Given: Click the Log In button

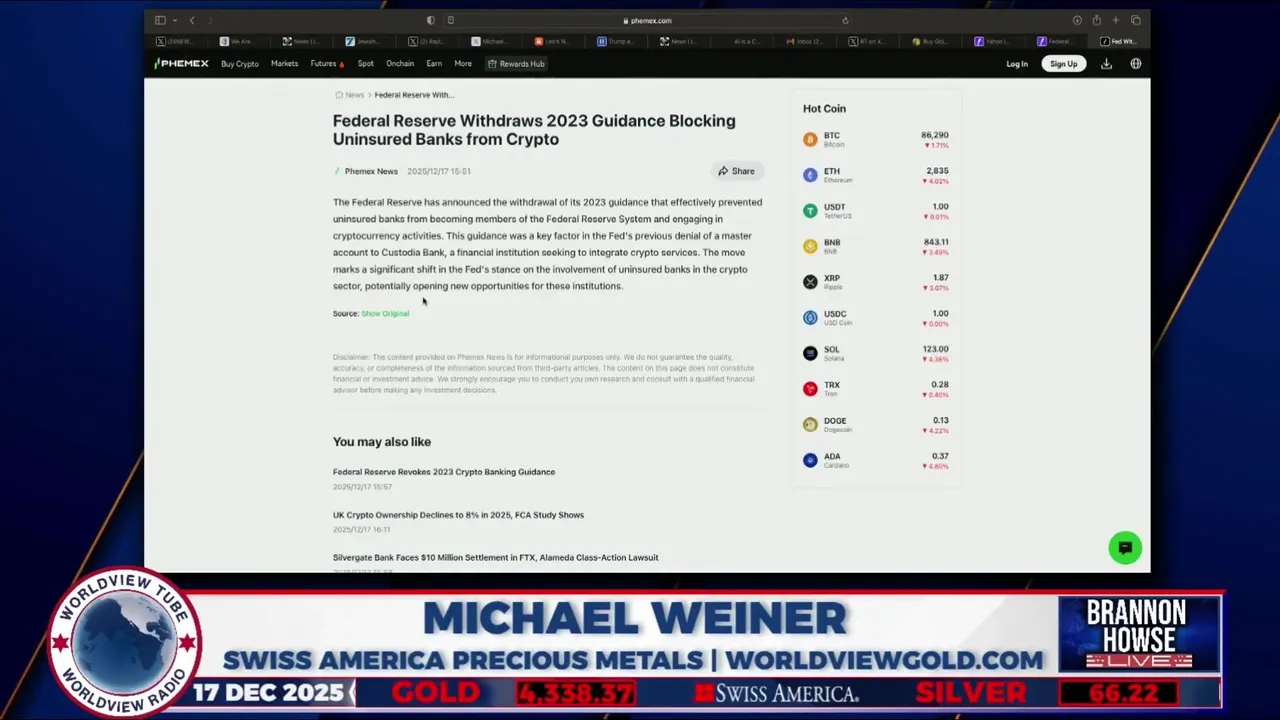Looking at the screenshot, I should [1017, 64].
